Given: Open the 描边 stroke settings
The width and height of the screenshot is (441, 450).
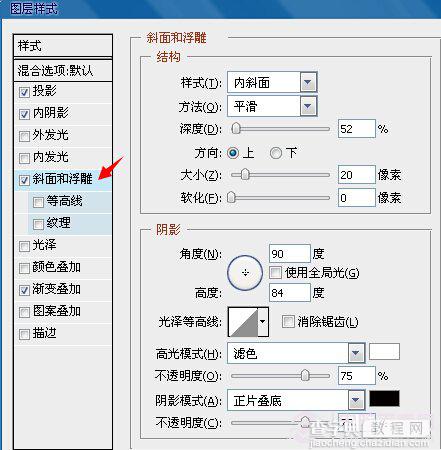Looking at the screenshot, I should tap(44, 333).
